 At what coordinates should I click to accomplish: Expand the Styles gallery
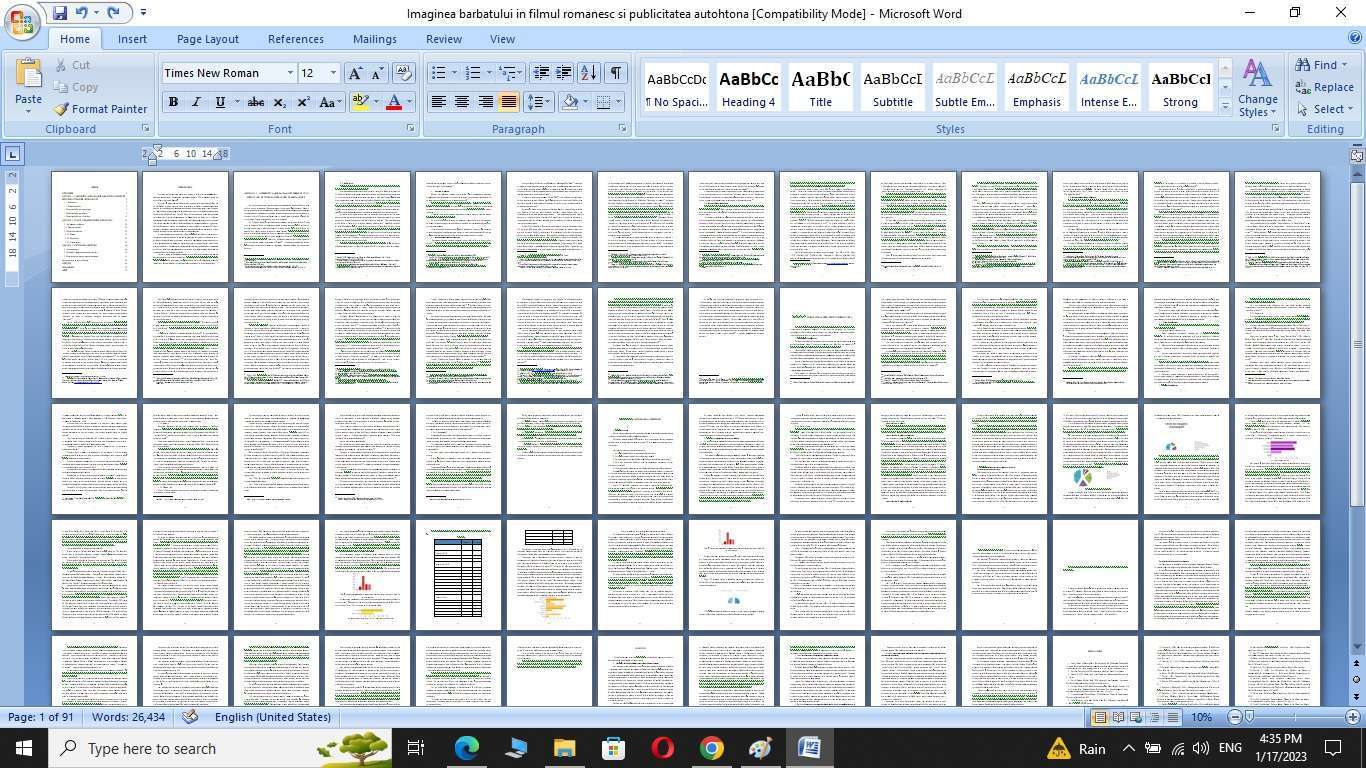1225,106
